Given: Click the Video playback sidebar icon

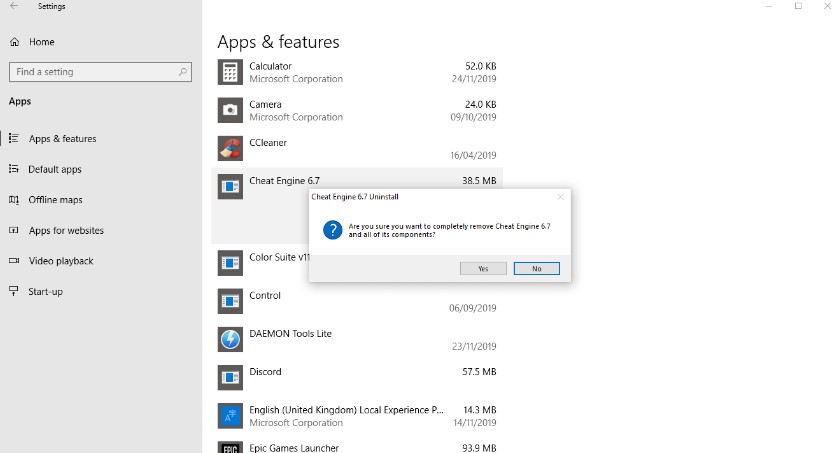Looking at the screenshot, I should click(x=14, y=260).
